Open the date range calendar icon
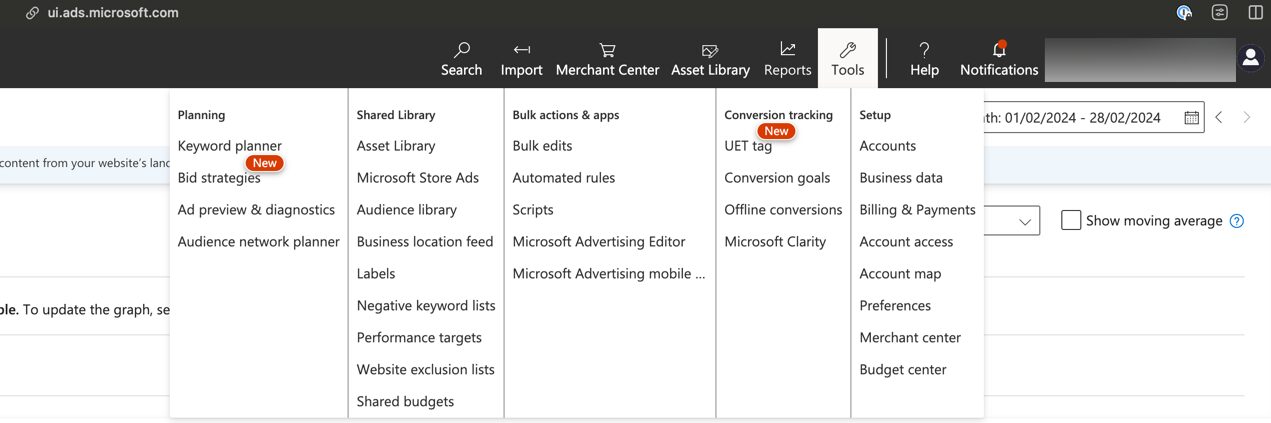The image size is (1271, 423). click(1191, 117)
